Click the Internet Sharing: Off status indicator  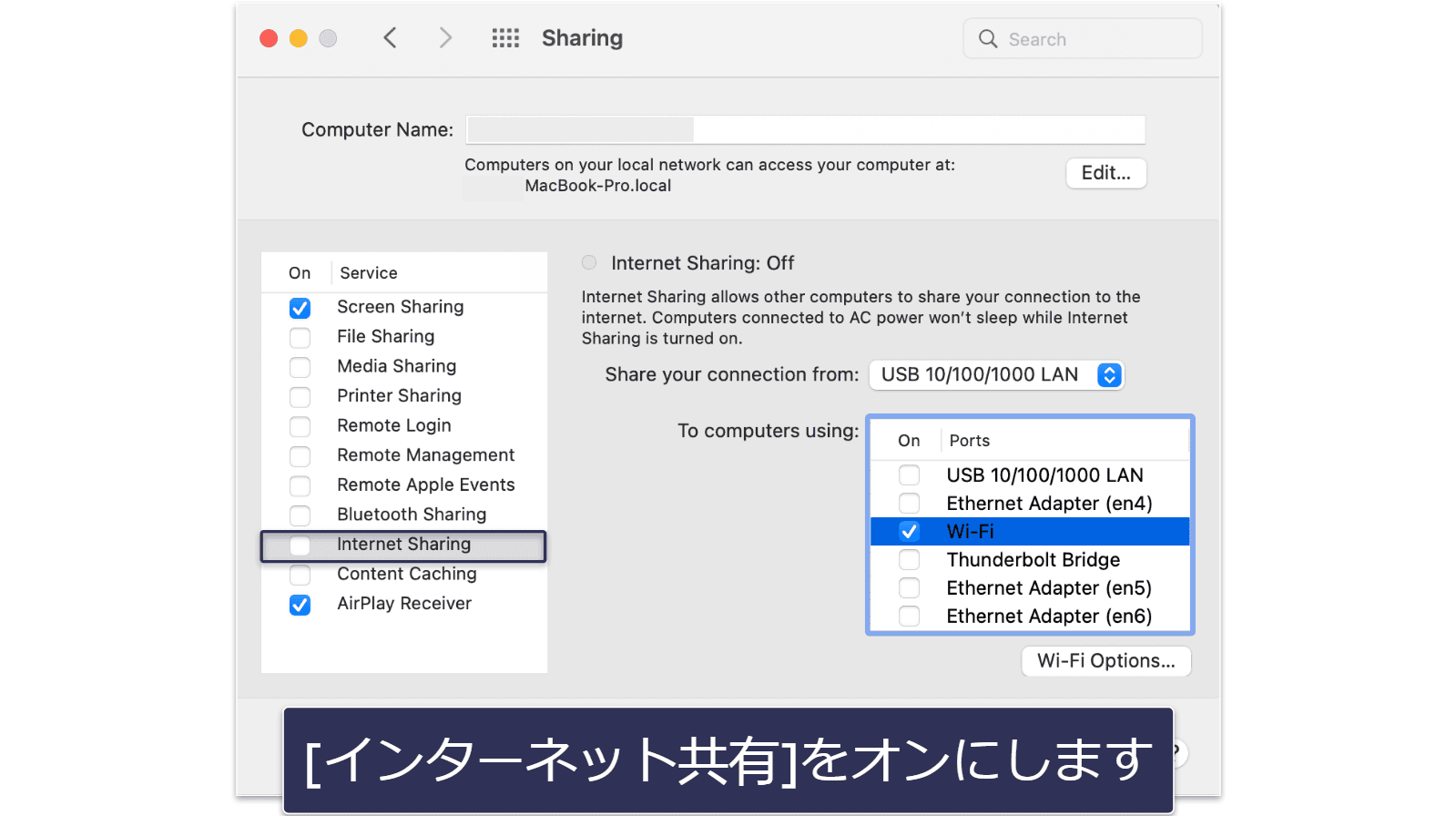pyautogui.click(x=589, y=263)
